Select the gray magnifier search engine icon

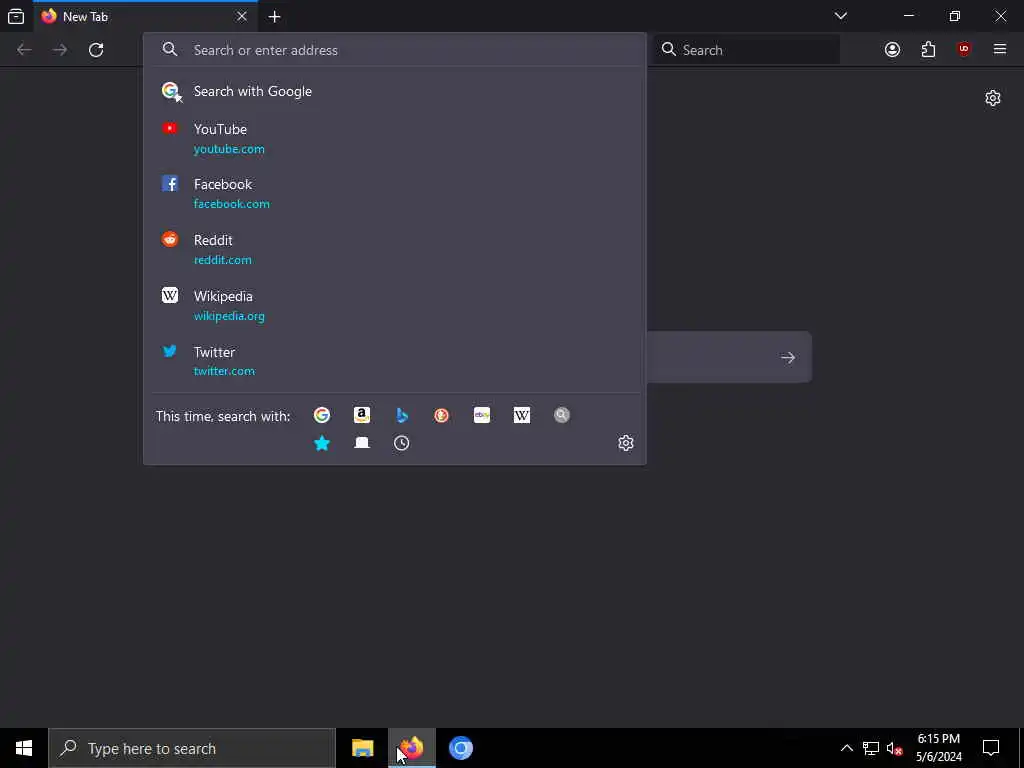coord(562,415)
